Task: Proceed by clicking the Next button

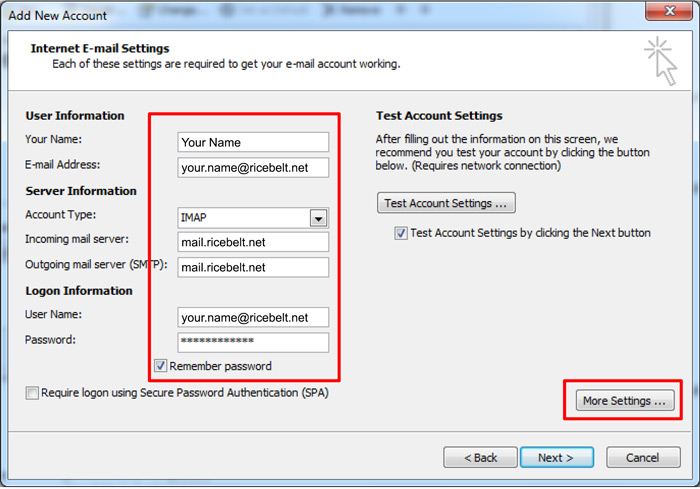Action: coord(556,458)
